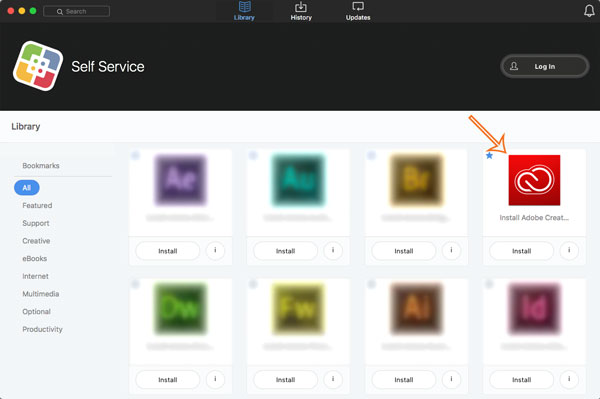Screen dimensions: 600x399
Task: Show info for InDesign item
Action: pos(569,379)
